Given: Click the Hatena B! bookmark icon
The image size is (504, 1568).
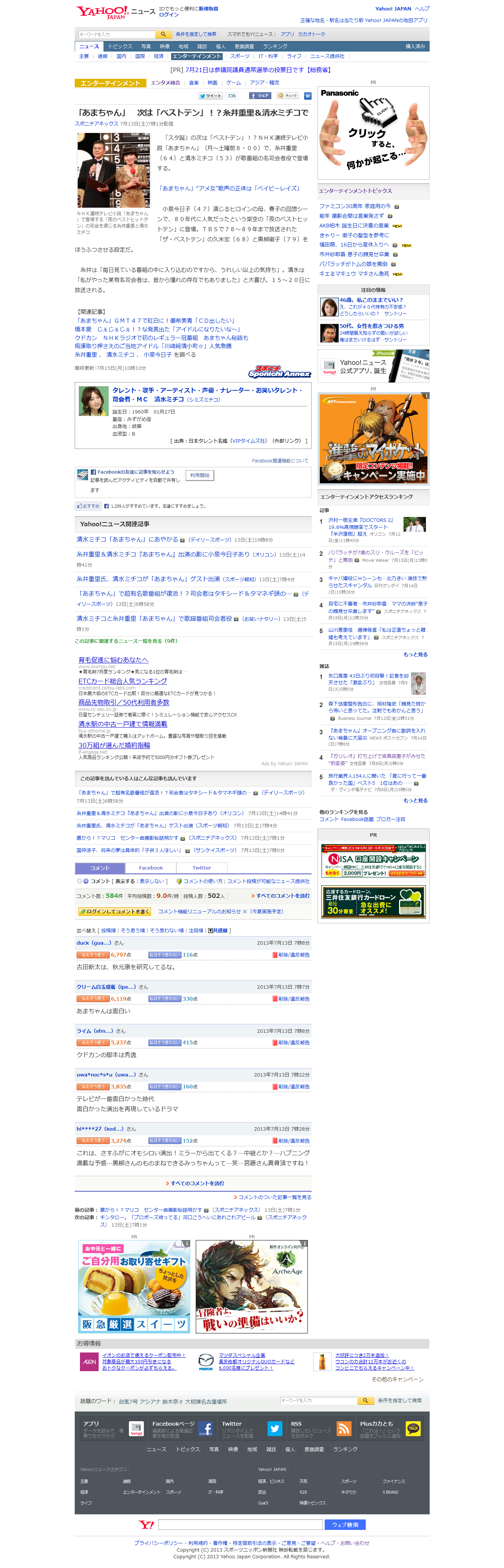Looking at the screenshot, I should click(307, 96).
